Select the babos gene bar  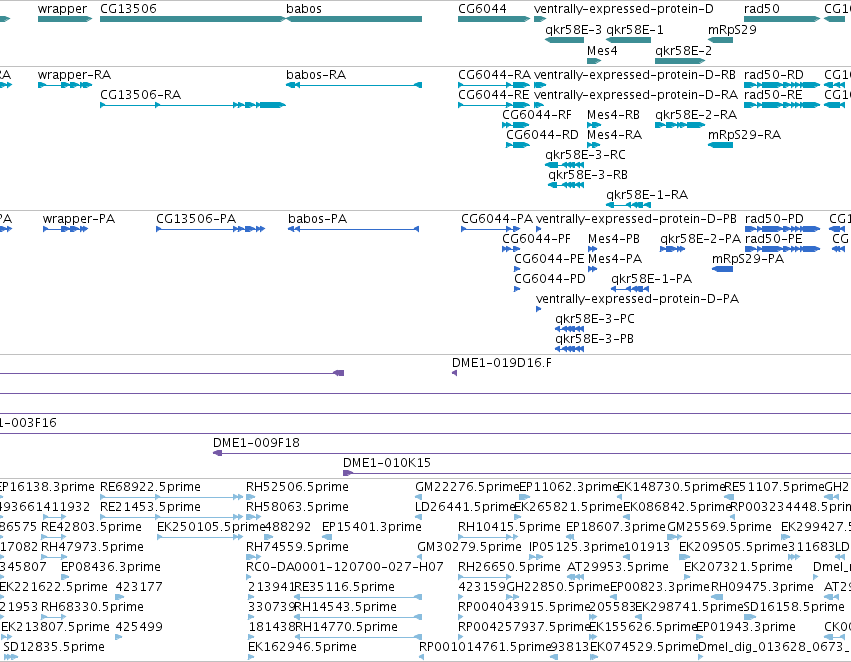(354, 19)
